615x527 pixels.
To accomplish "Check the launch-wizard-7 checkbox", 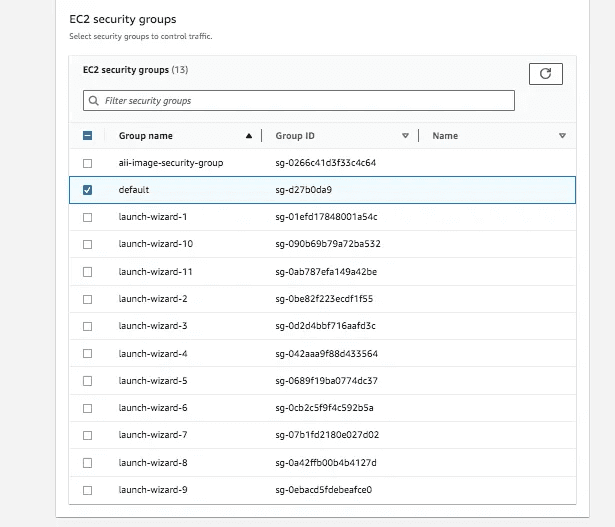I will [x=87, y=435].
